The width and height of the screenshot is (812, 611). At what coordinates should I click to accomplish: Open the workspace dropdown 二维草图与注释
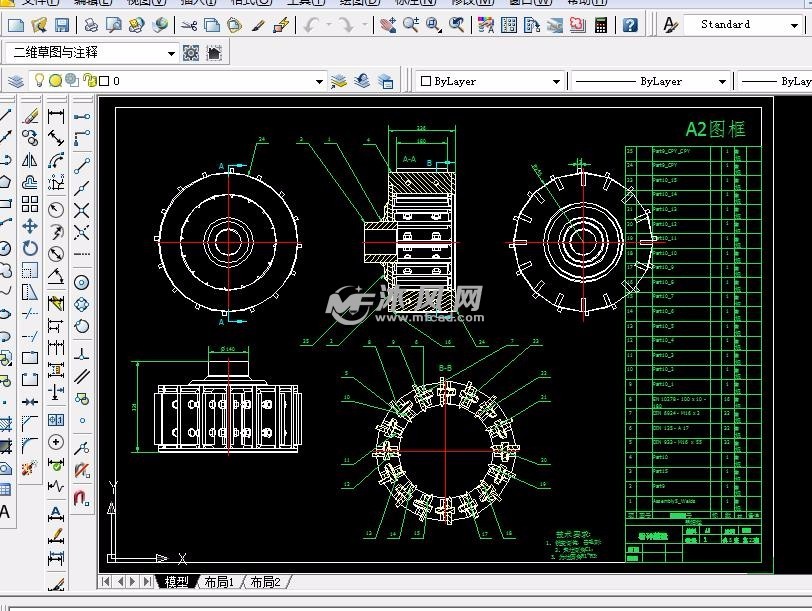point(171,53)
